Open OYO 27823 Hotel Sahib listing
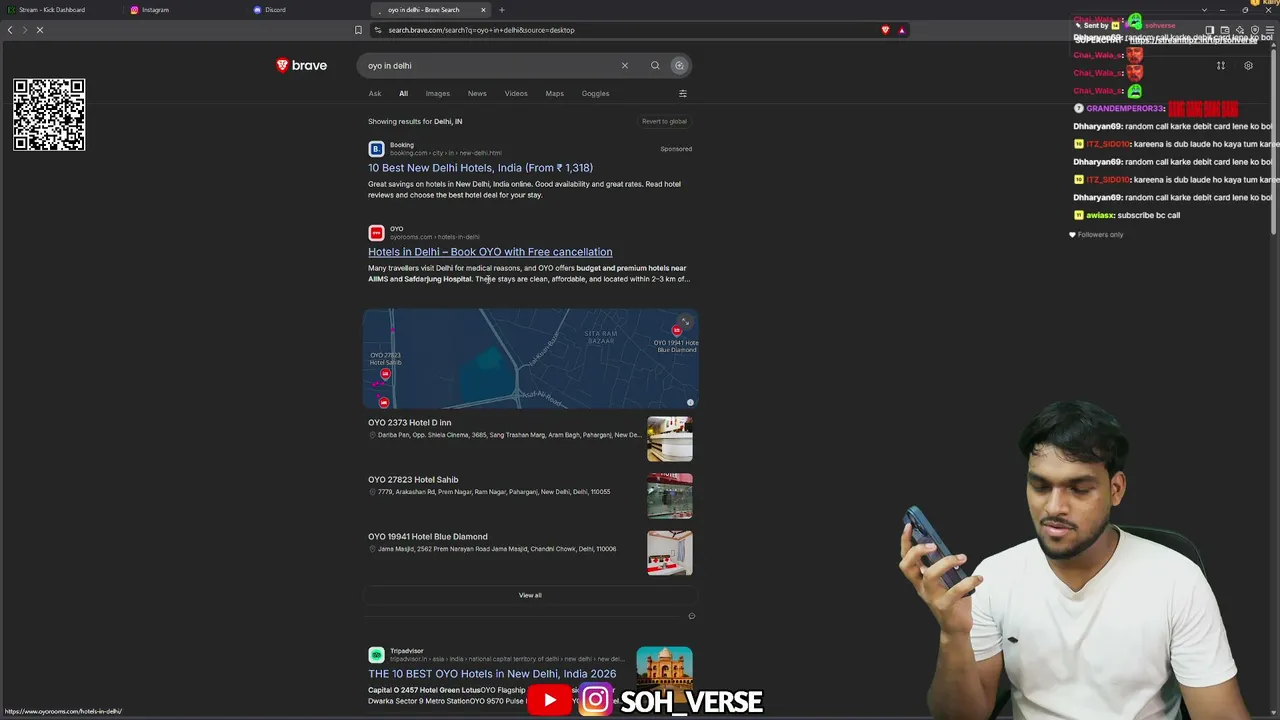The width and height of the screenshot is (1280, 720). pyautogui.click(x=413, y=480)
